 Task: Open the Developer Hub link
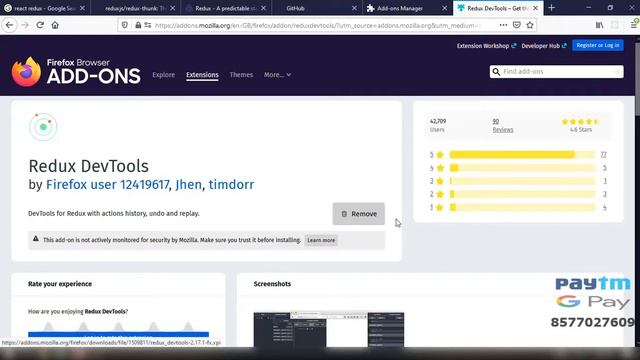[x=544, y=46]
